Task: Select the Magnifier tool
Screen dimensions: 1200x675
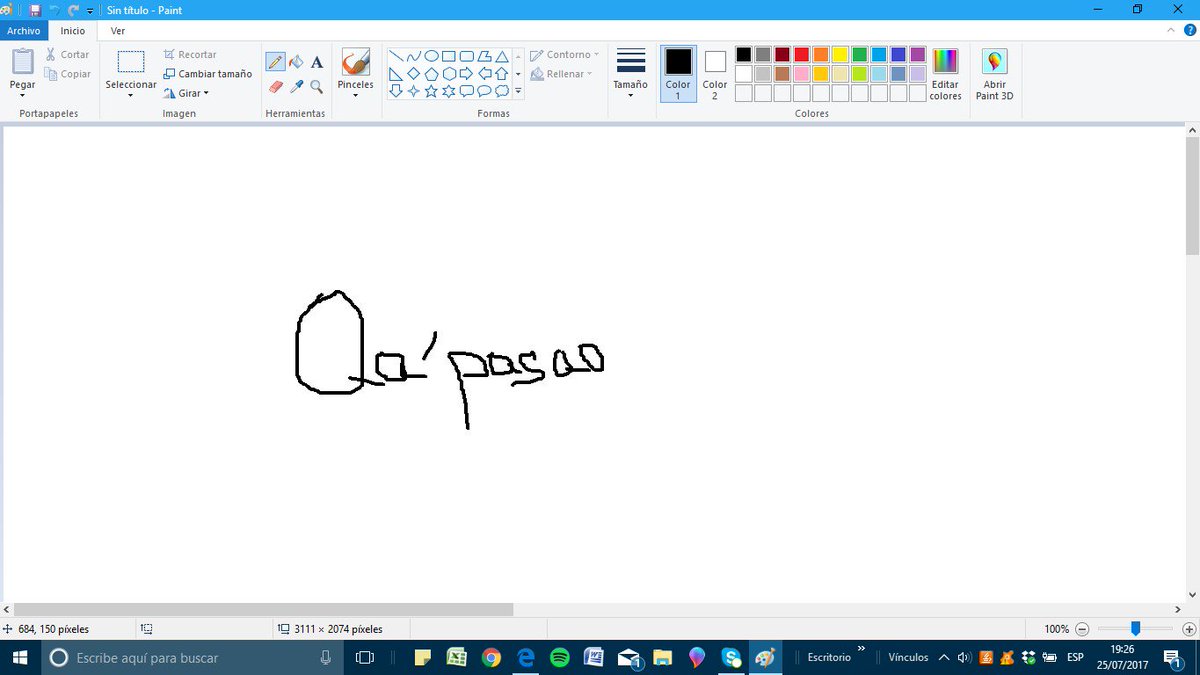Action: pos(317,87)
